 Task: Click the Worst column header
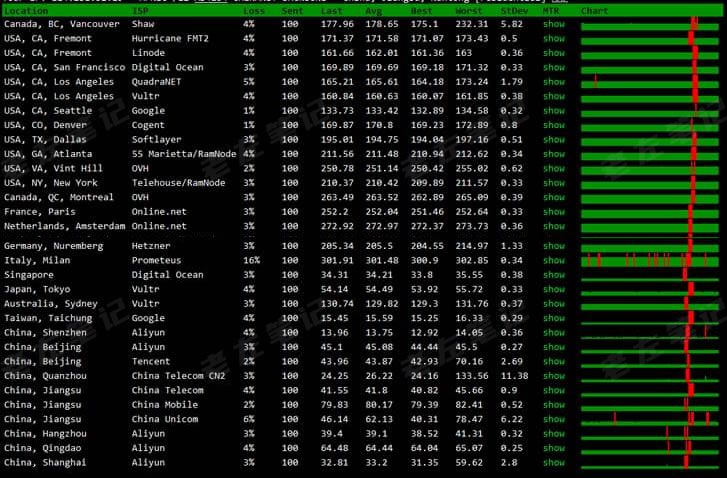coord(468,10)
